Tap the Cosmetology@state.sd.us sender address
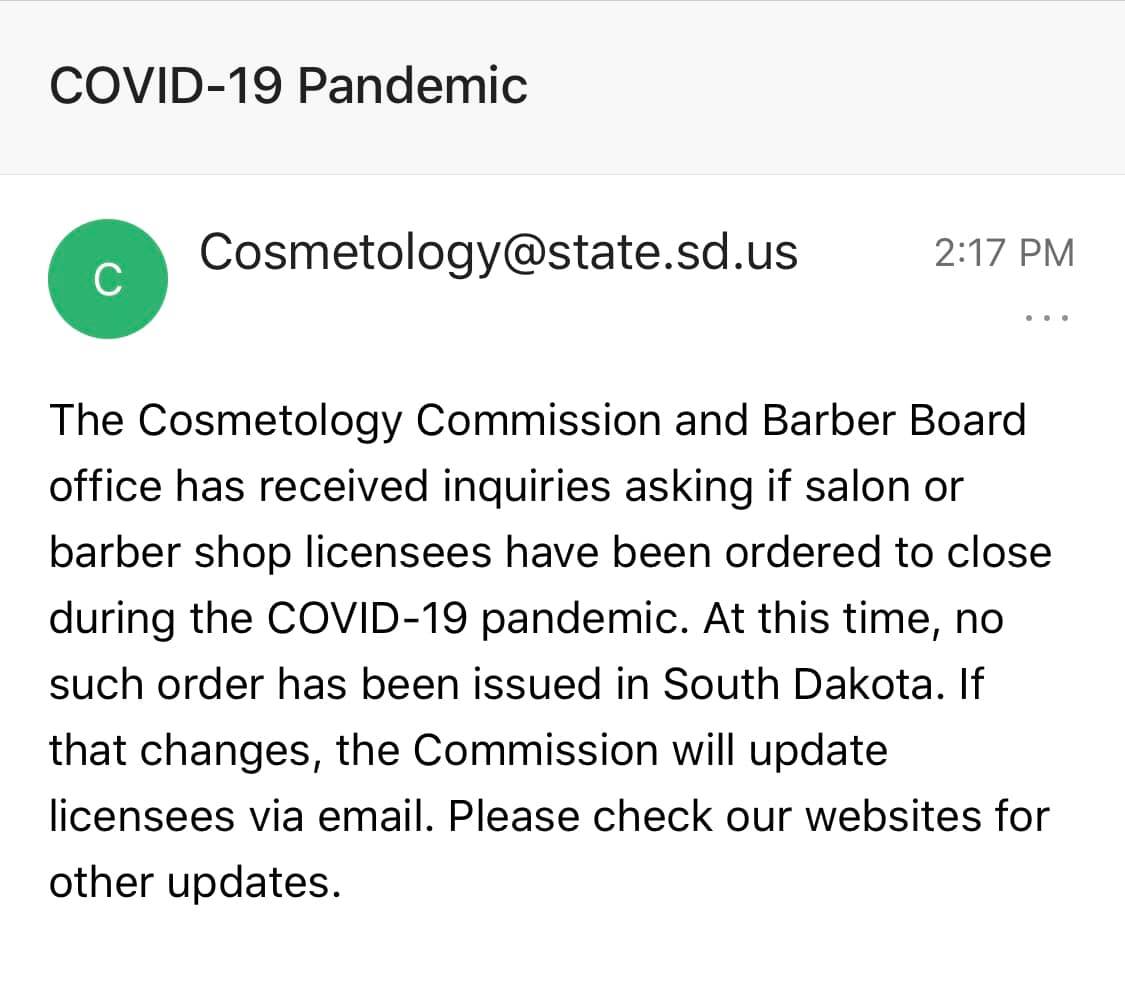 tap(498, 251)
